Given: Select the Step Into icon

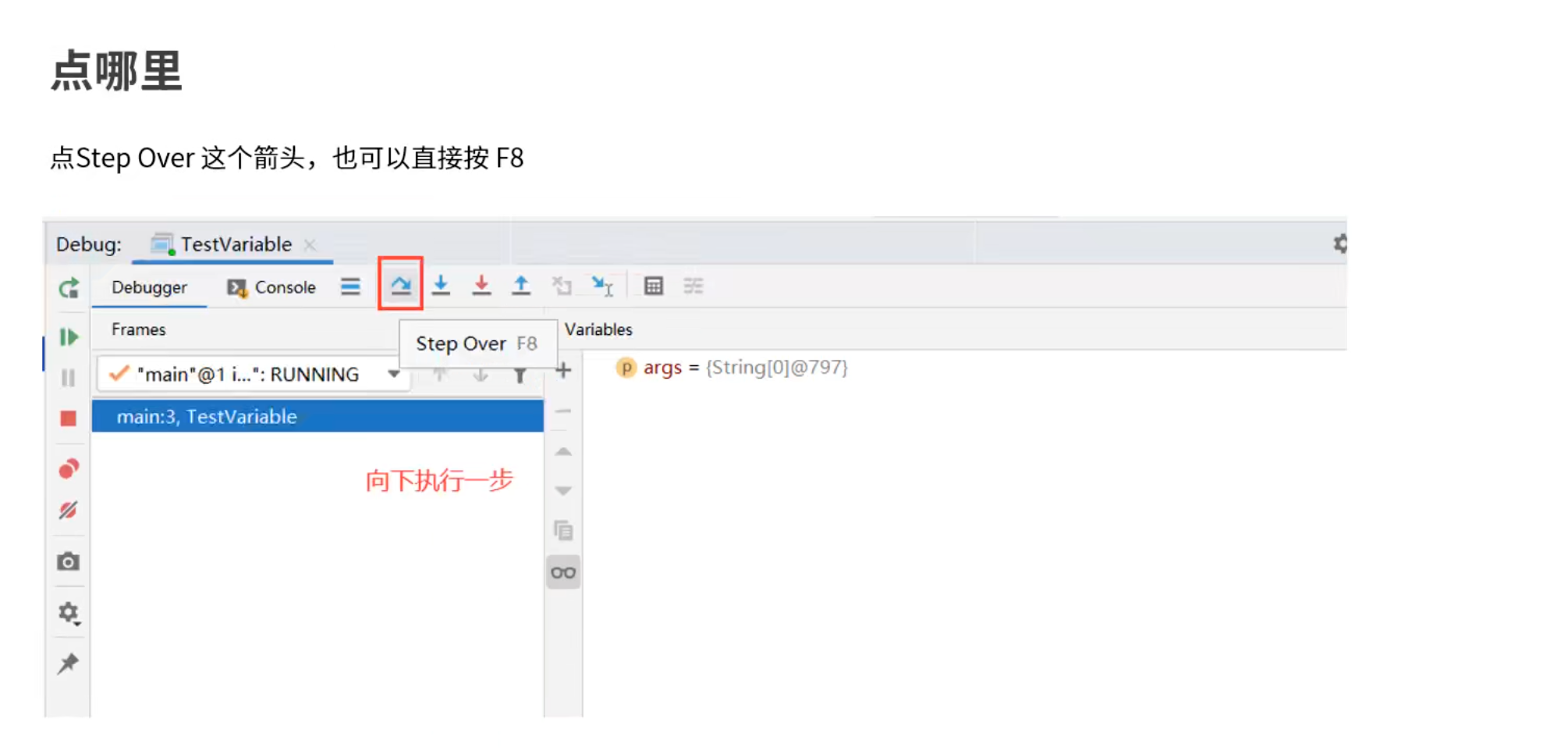Looking at the screenshot, I should 441,286.
